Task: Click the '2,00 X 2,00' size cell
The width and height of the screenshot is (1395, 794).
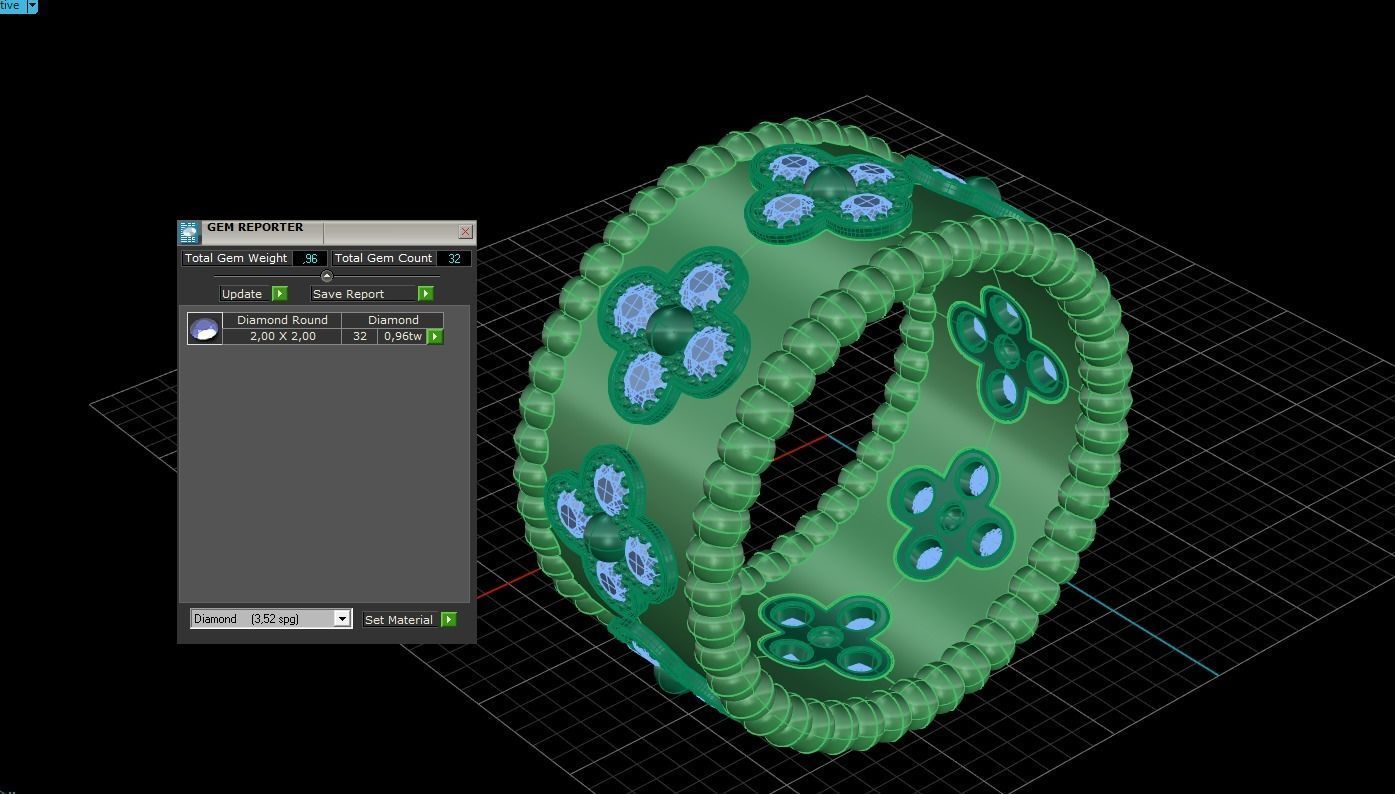Action: point(282,336)
